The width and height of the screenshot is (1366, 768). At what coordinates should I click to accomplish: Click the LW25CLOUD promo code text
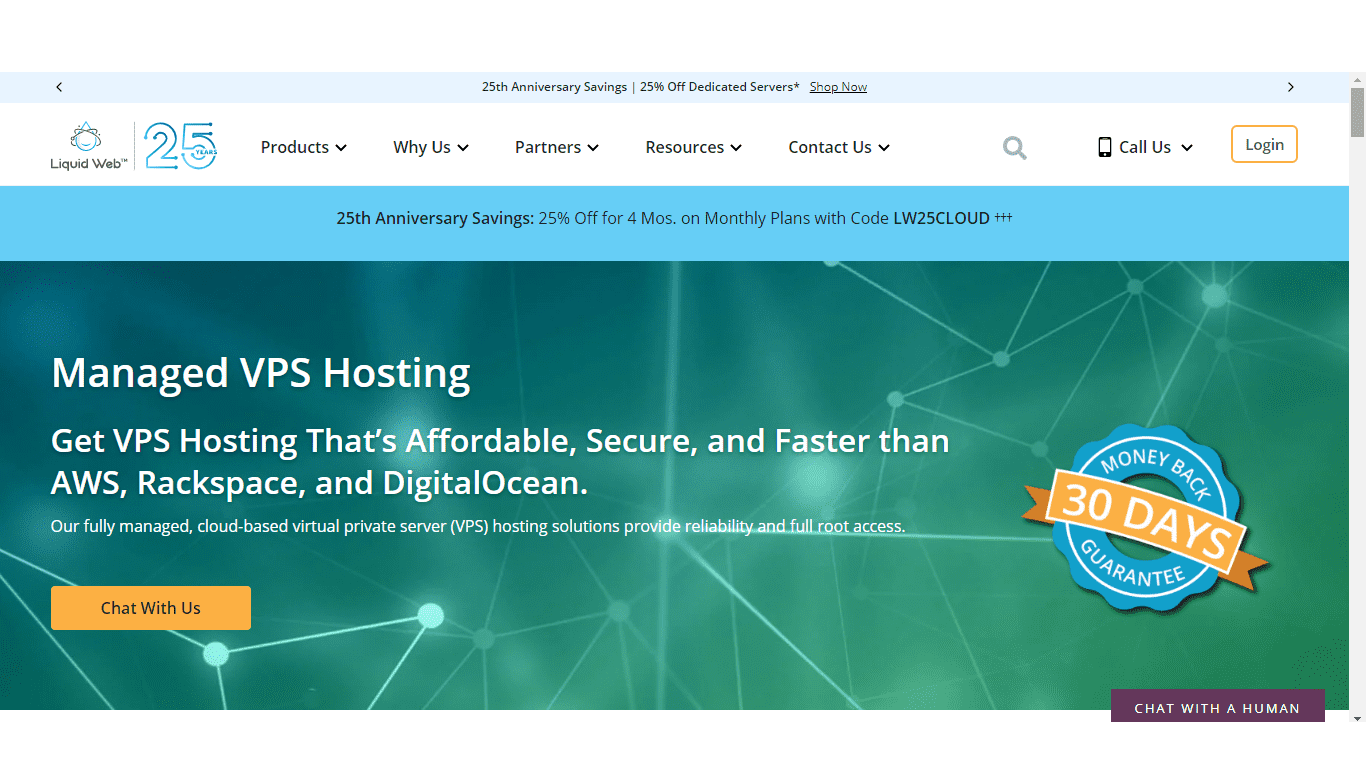941,218
